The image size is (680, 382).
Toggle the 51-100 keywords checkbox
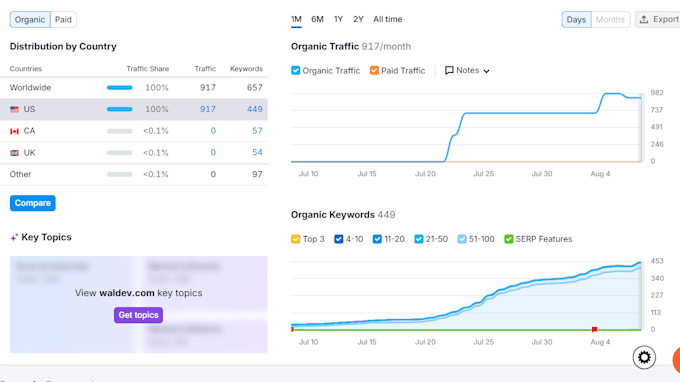(x=462, y=239)
